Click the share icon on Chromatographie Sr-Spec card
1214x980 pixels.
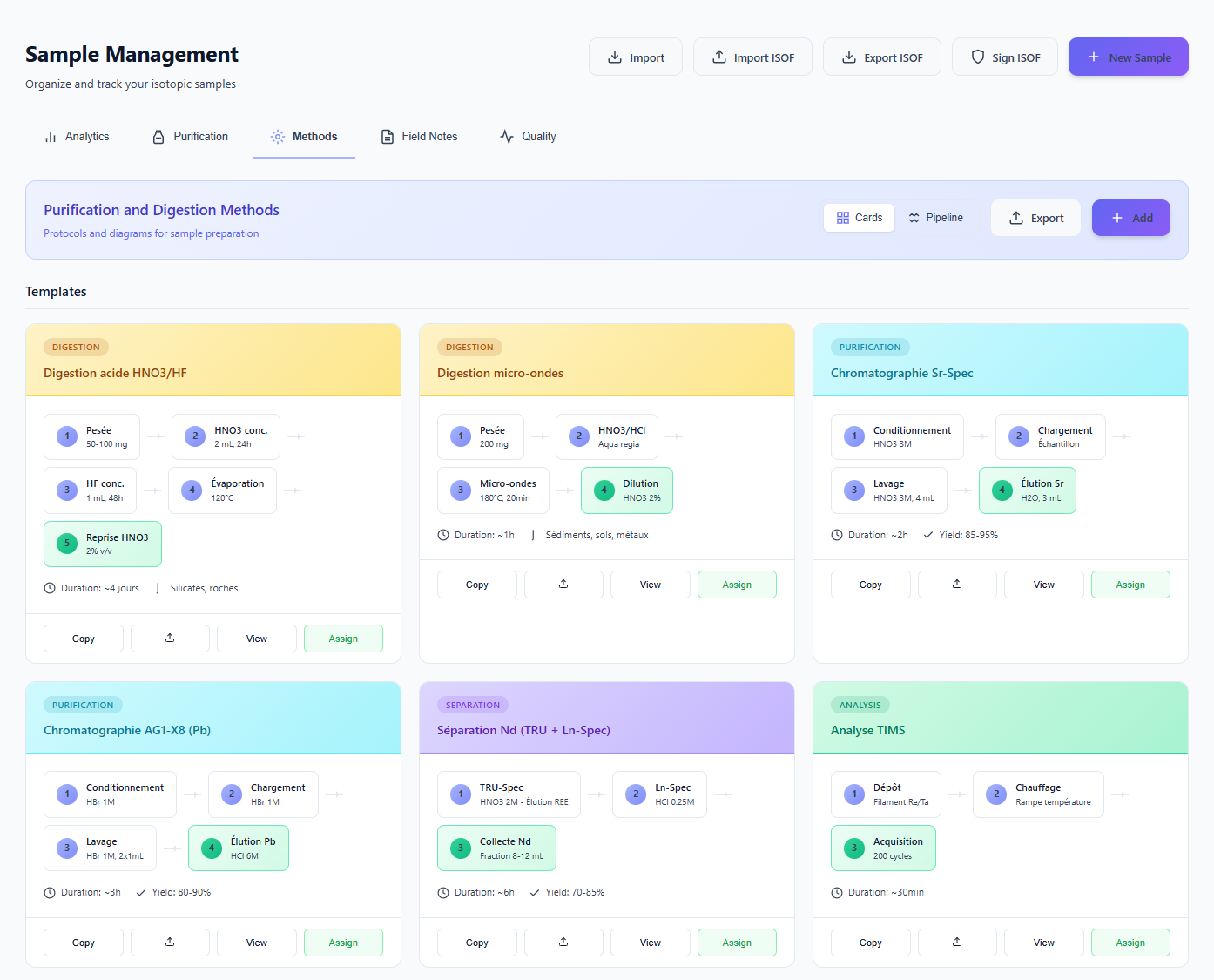[x=957, y=584]
